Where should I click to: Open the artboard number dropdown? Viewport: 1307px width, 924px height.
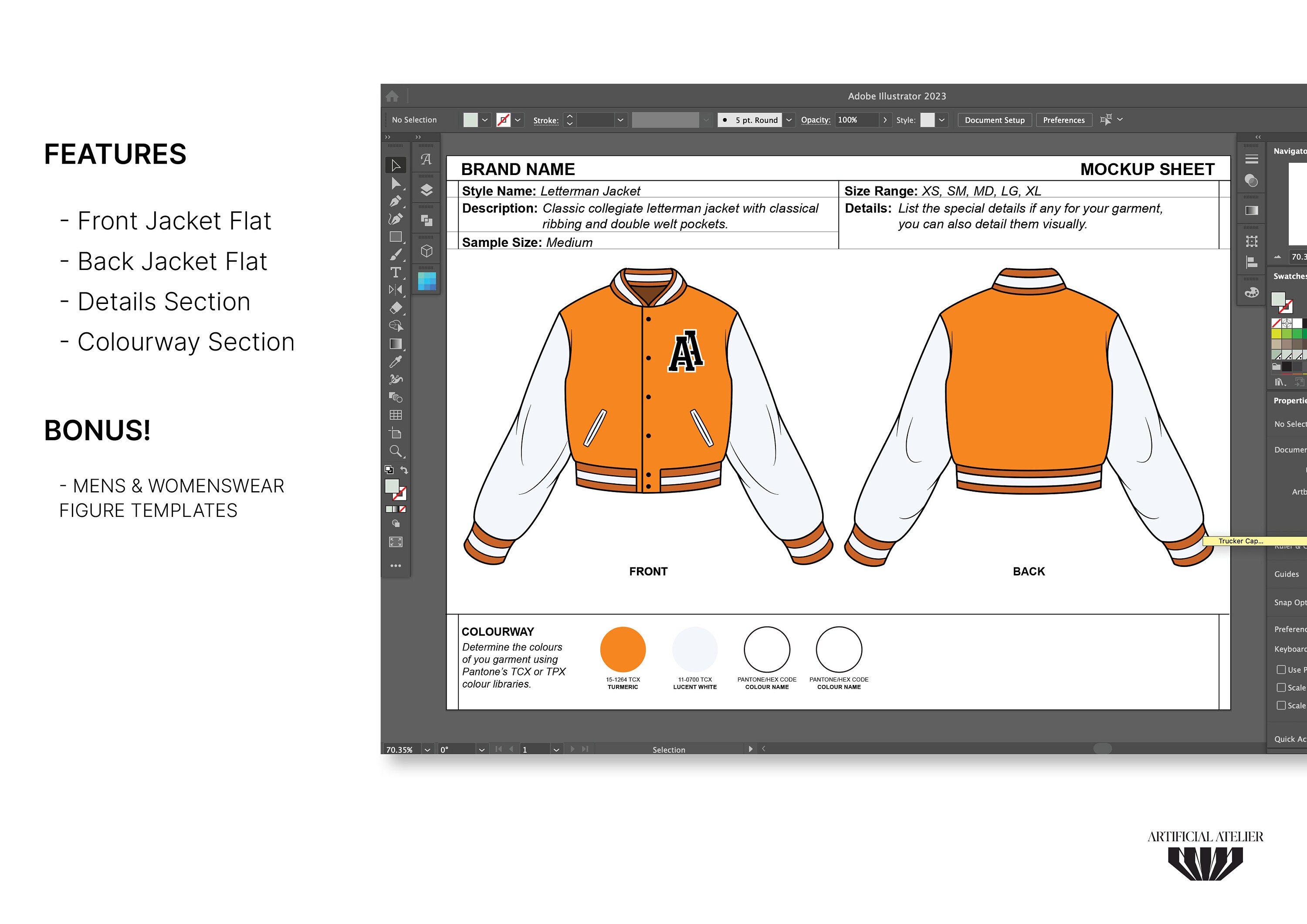[x=556, y=750]
